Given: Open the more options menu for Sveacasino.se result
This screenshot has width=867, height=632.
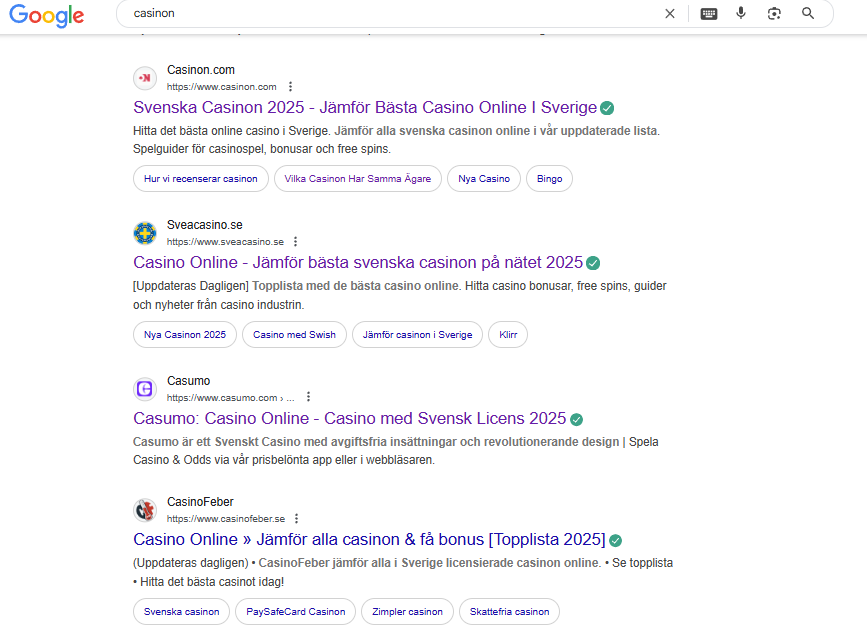Looking at the screenshot, I should click(296, 242).
